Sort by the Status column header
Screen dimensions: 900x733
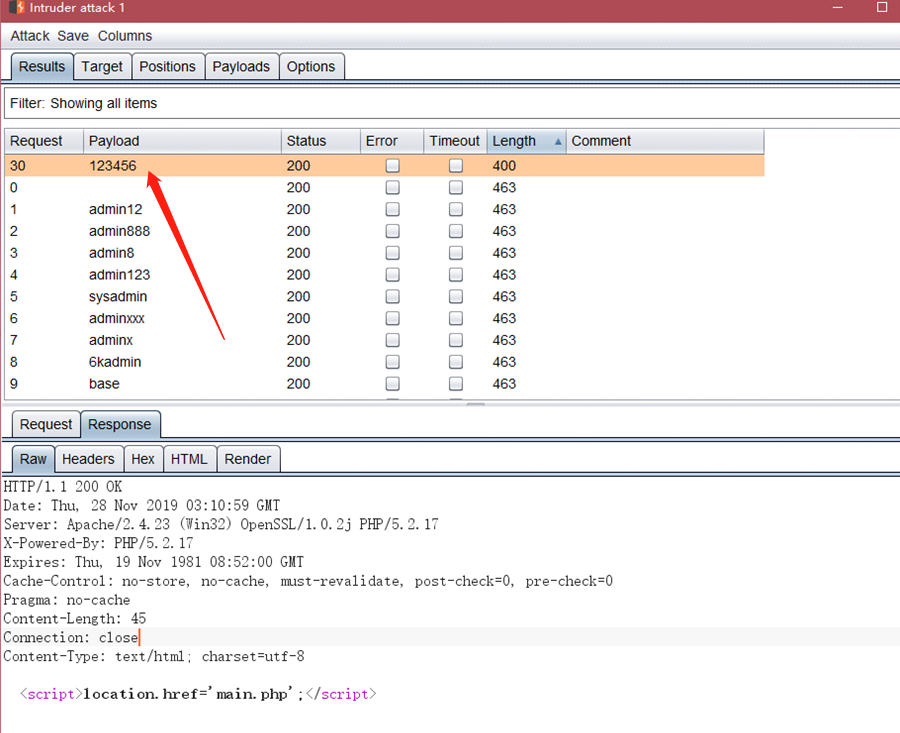(x=321, y=141)
